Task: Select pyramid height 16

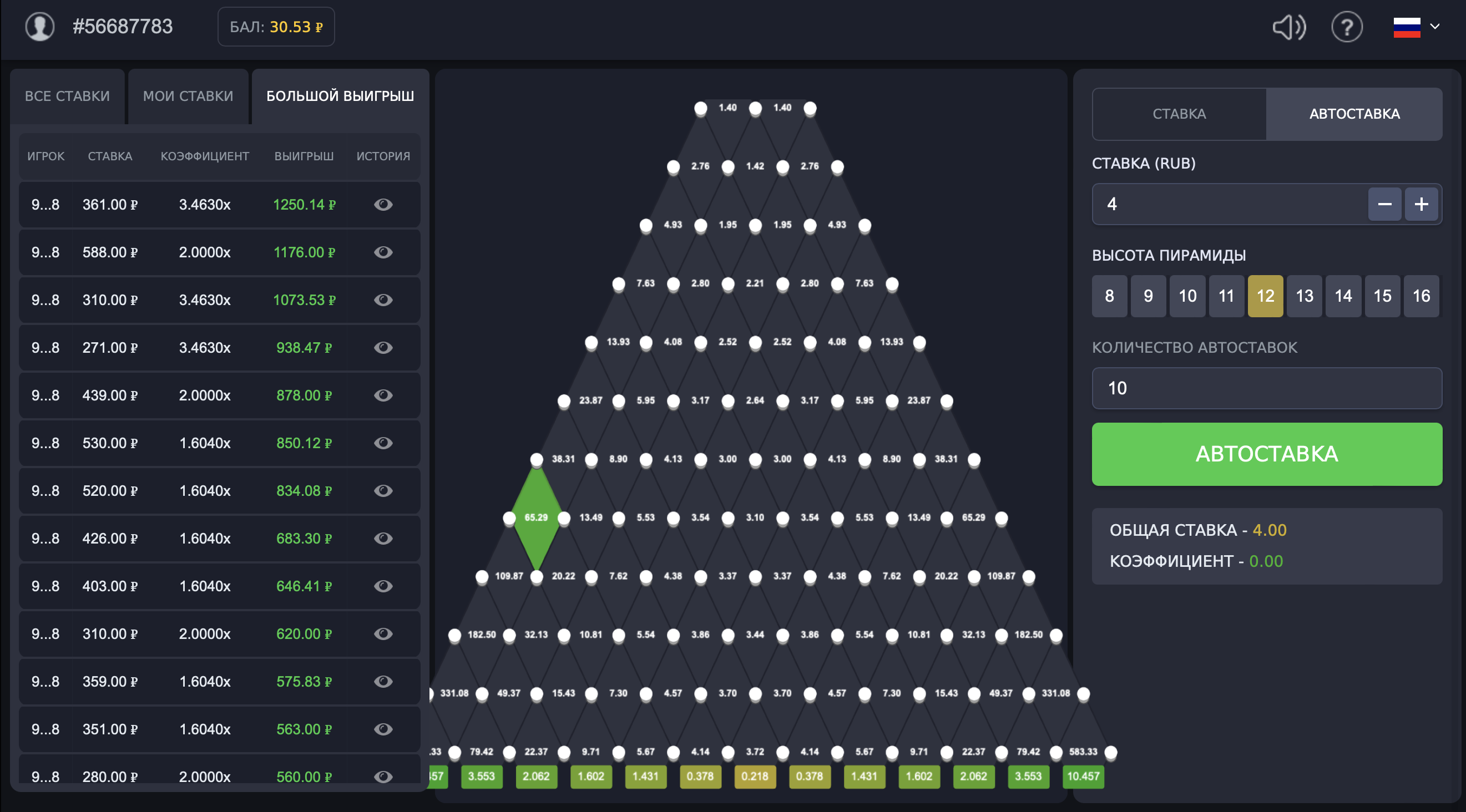Action: point(1421,296)
